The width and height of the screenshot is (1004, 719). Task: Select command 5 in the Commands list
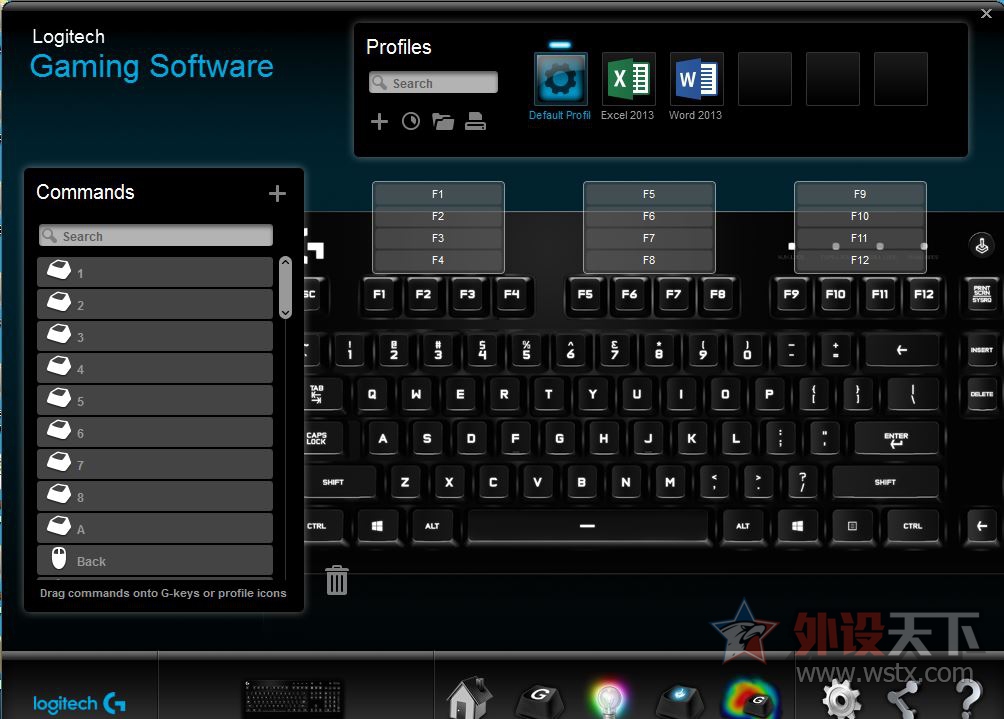click(x=155, y=400)
